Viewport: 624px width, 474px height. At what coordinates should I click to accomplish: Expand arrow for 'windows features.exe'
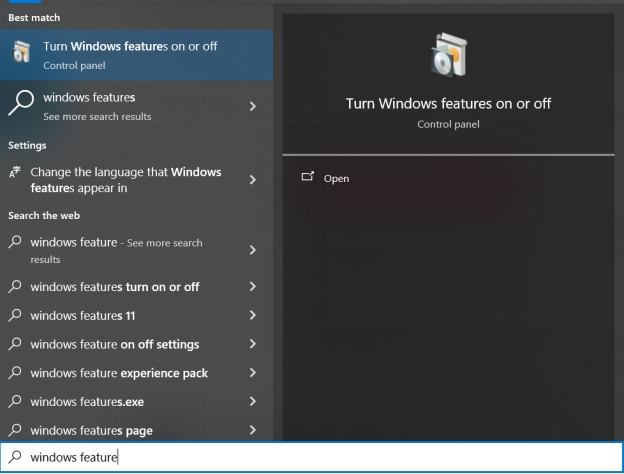pos(253,401)
